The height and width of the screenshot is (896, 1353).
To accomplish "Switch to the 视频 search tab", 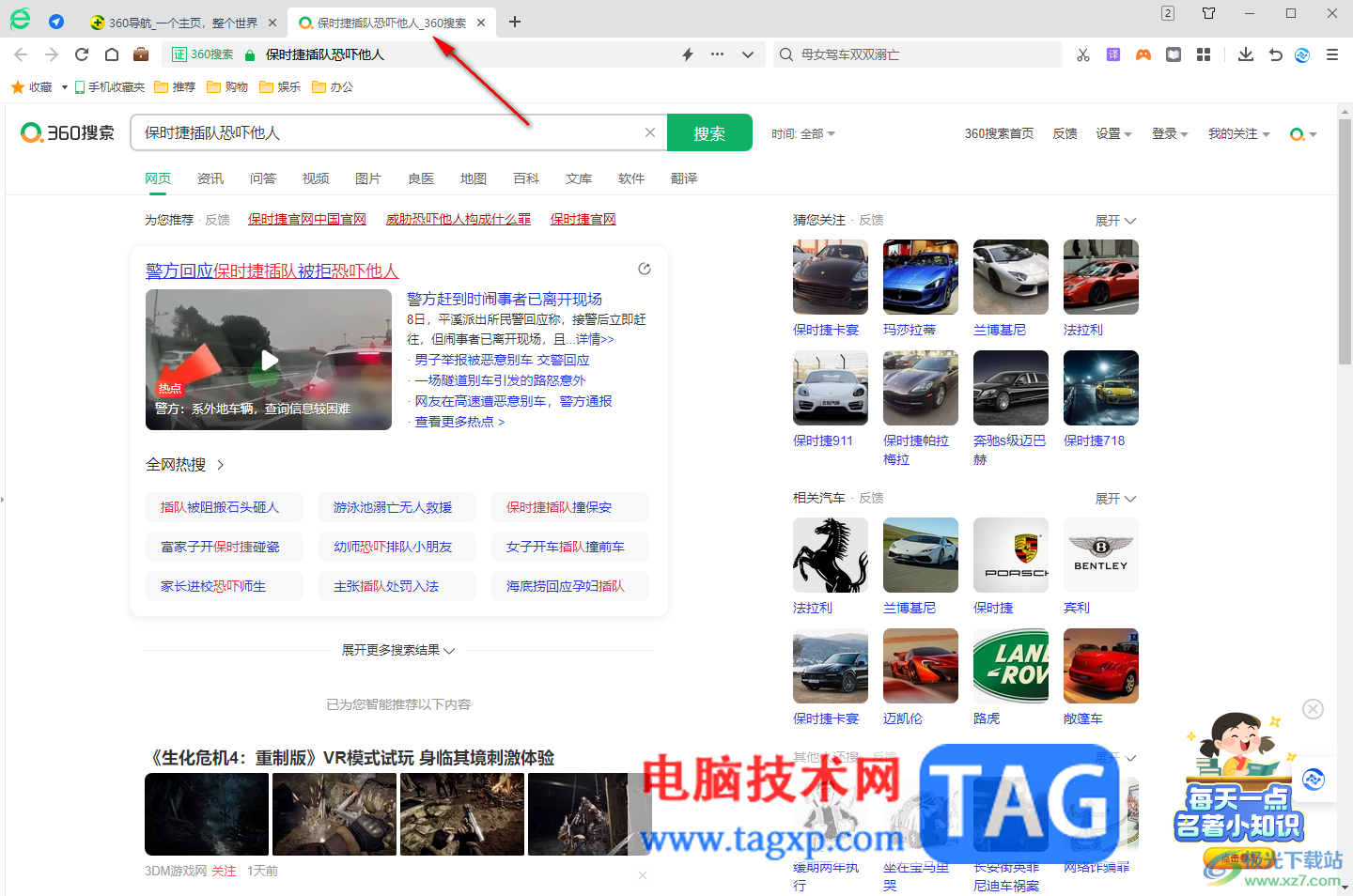I will click(x=316, y=178).
